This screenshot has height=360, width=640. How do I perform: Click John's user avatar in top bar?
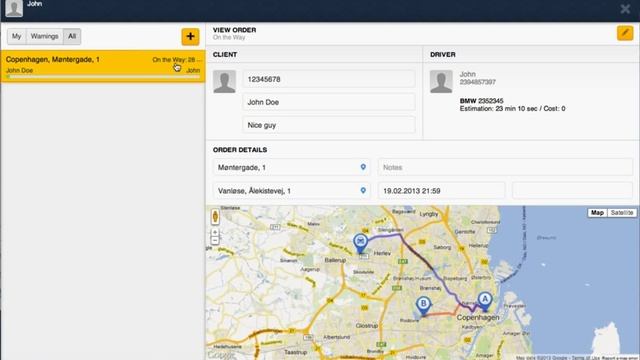(14, 9)
